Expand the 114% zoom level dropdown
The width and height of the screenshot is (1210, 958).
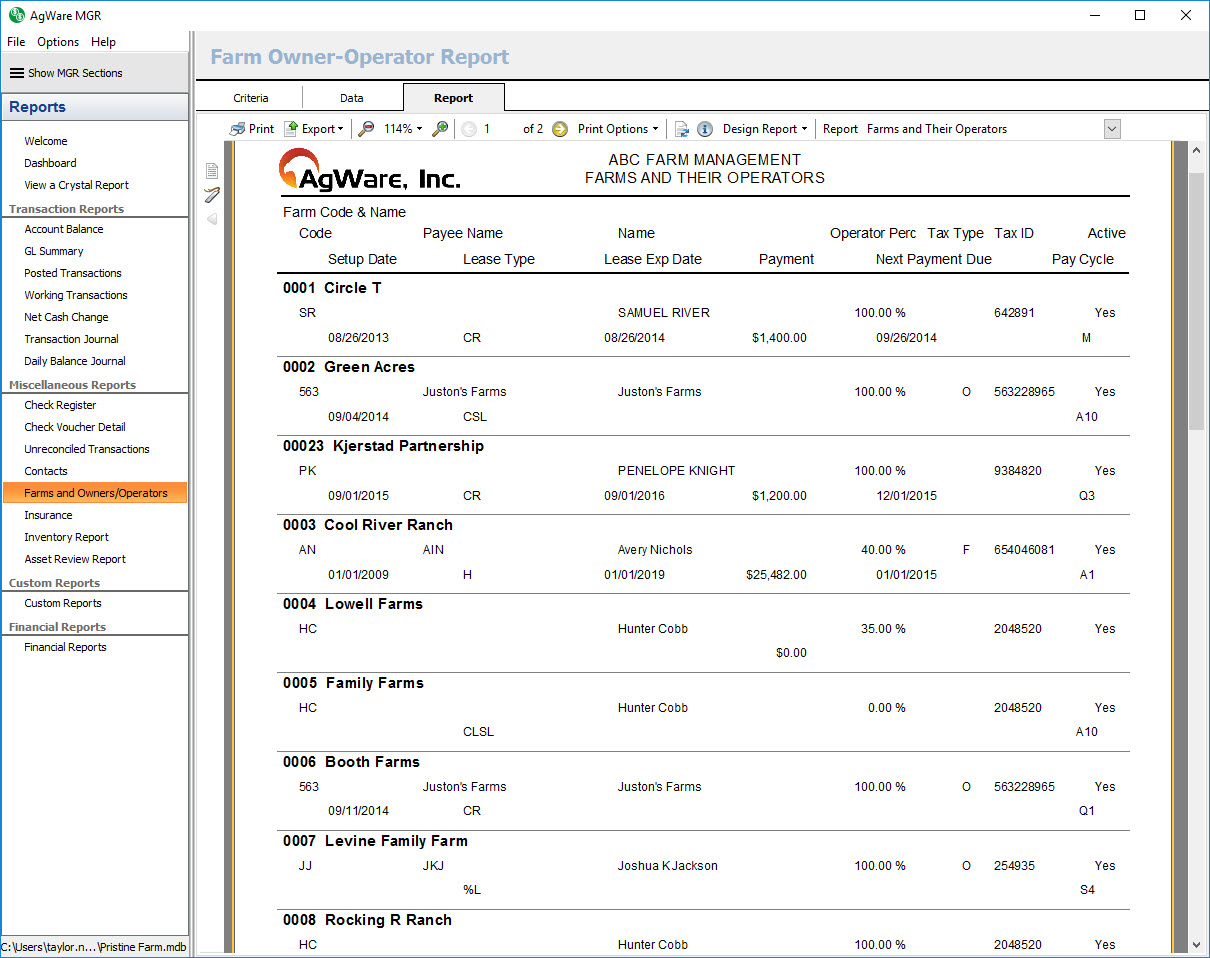(404, 129)
